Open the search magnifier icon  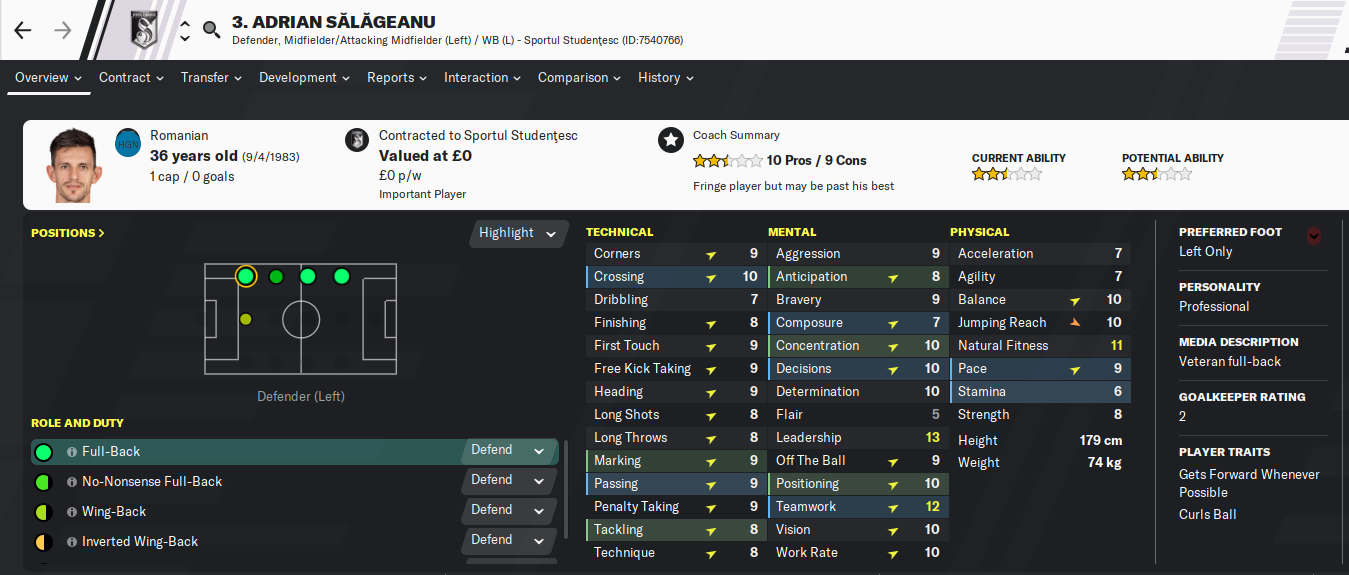pos(211,30)
